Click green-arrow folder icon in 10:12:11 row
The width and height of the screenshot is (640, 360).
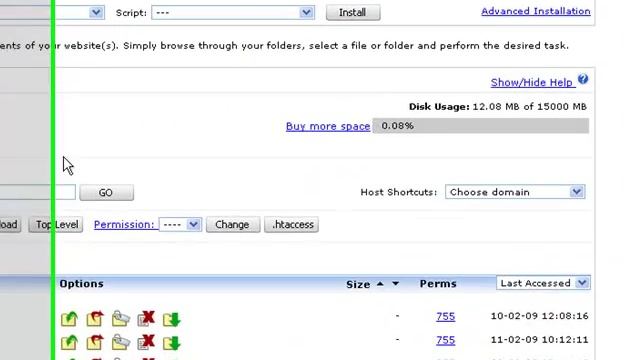pos(69,342)
